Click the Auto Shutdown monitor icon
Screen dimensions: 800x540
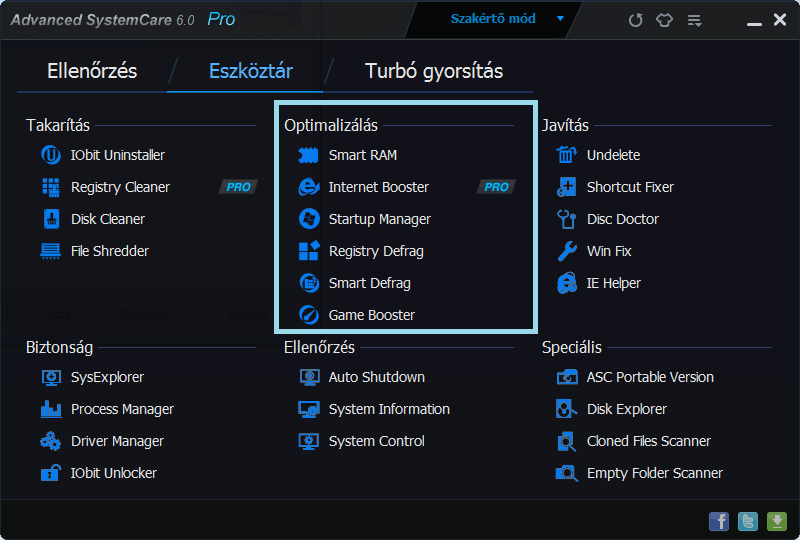309,377
